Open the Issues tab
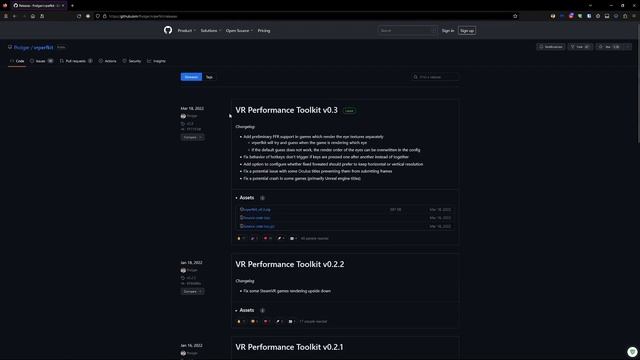The width and height of the screenshot is (640, 360). click(41, 61)
